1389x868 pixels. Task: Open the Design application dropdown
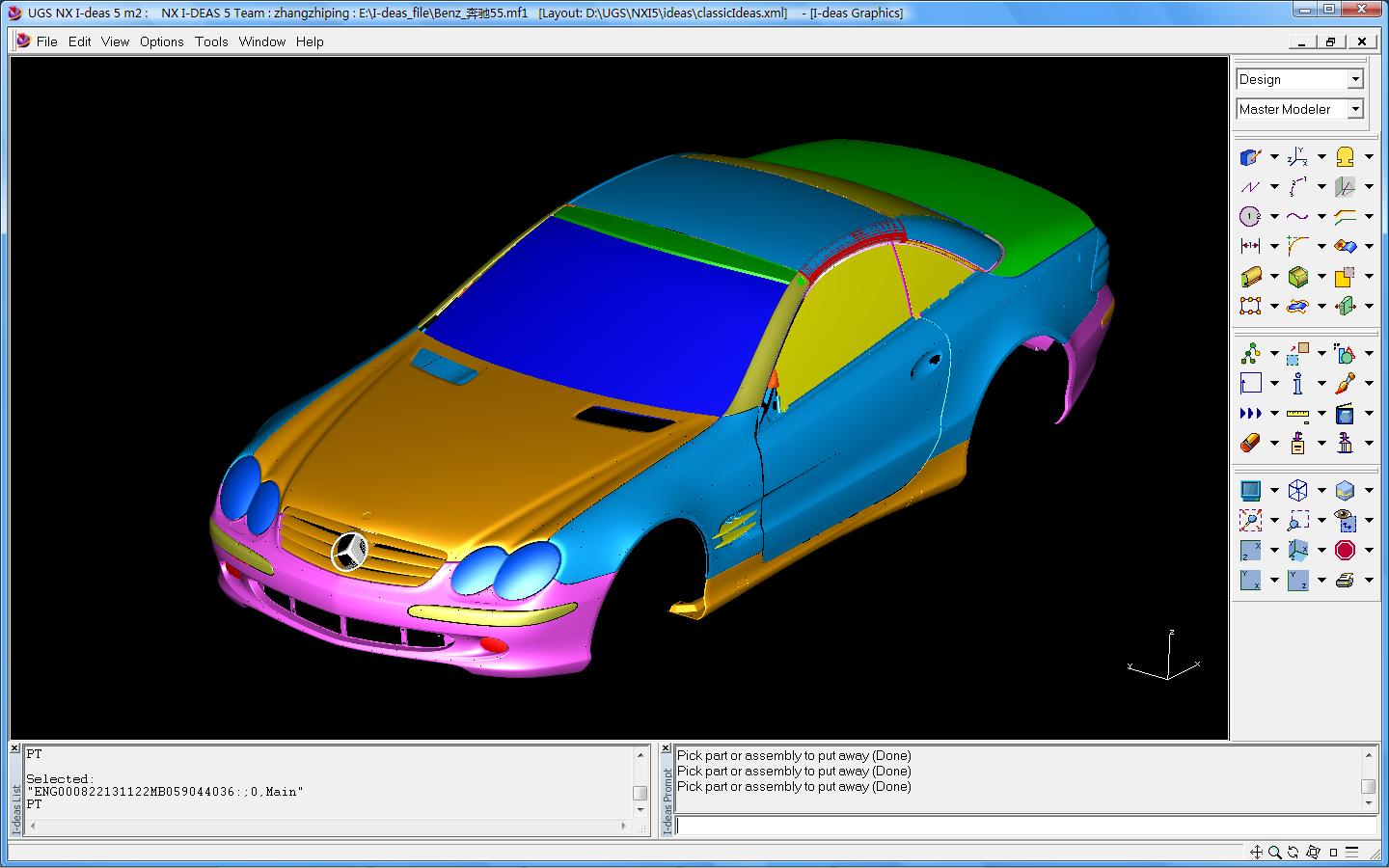coord(1355,79)
